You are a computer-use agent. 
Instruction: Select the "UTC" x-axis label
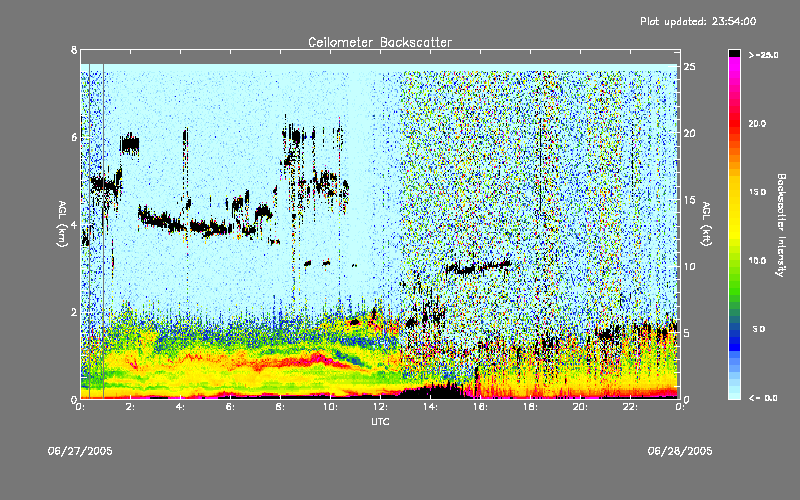380,421
